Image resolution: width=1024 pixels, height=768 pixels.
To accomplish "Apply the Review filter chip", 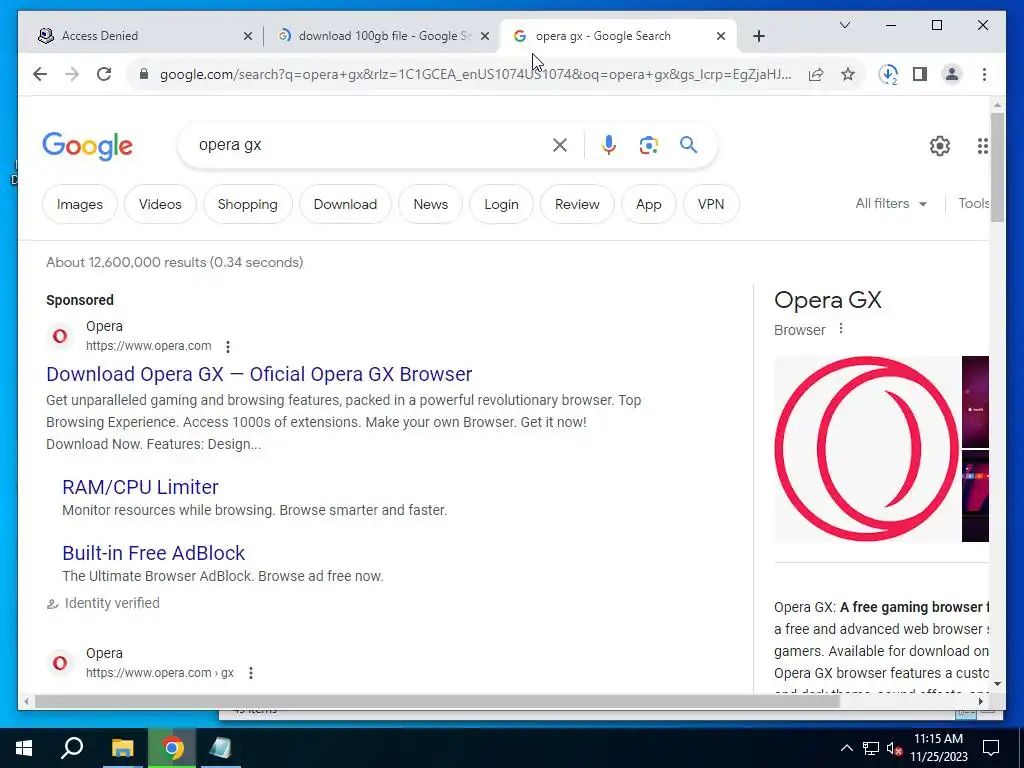I will coord(577,204).
